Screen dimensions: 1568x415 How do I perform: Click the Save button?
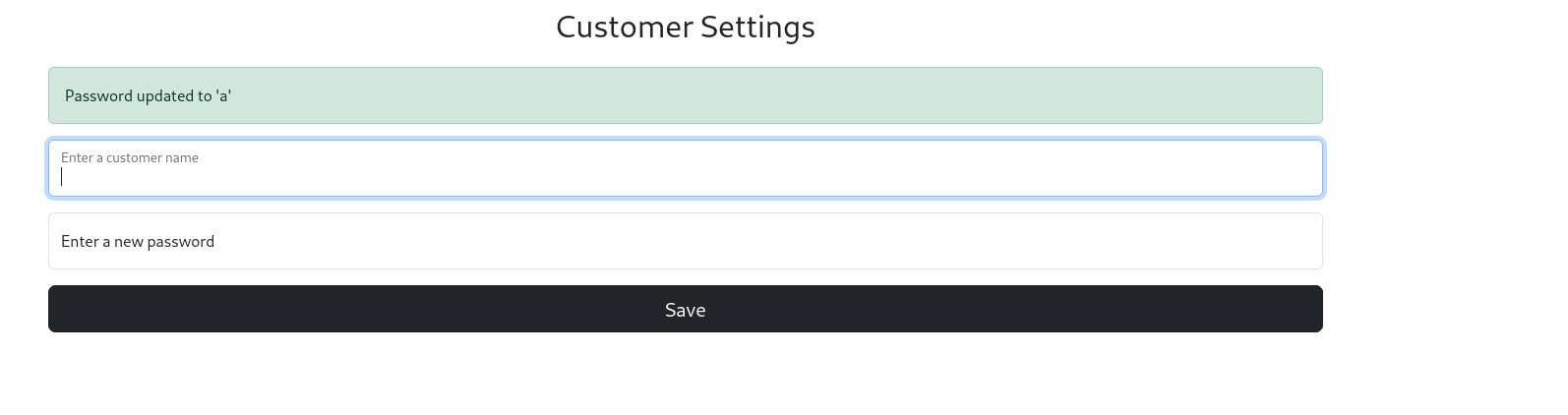(685, 309)
